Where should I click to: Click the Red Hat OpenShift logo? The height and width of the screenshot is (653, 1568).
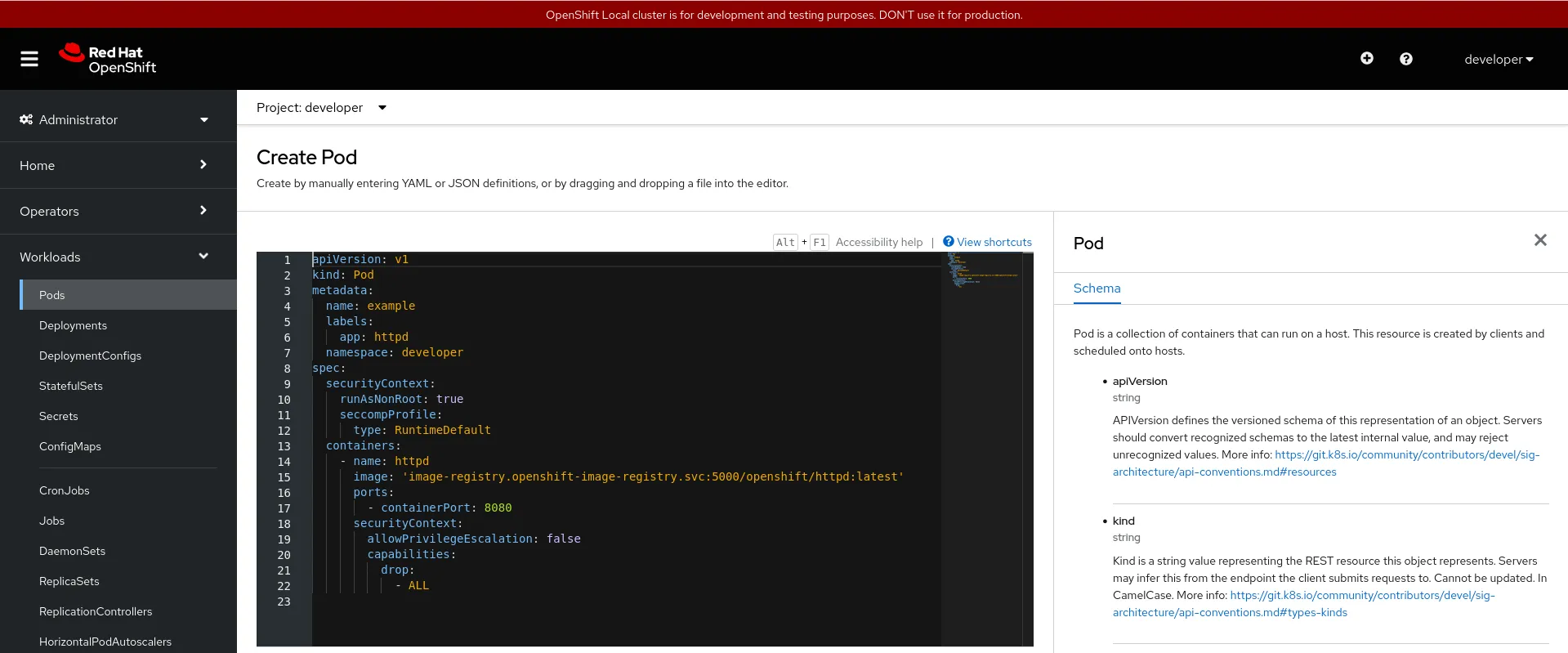[107, 59]
